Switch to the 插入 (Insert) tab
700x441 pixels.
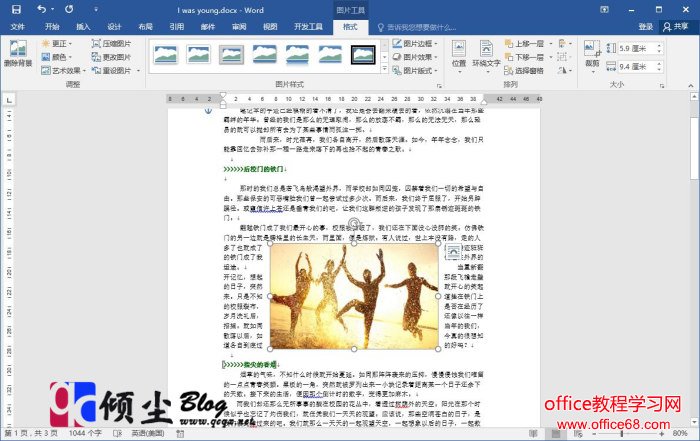[83, 27]
